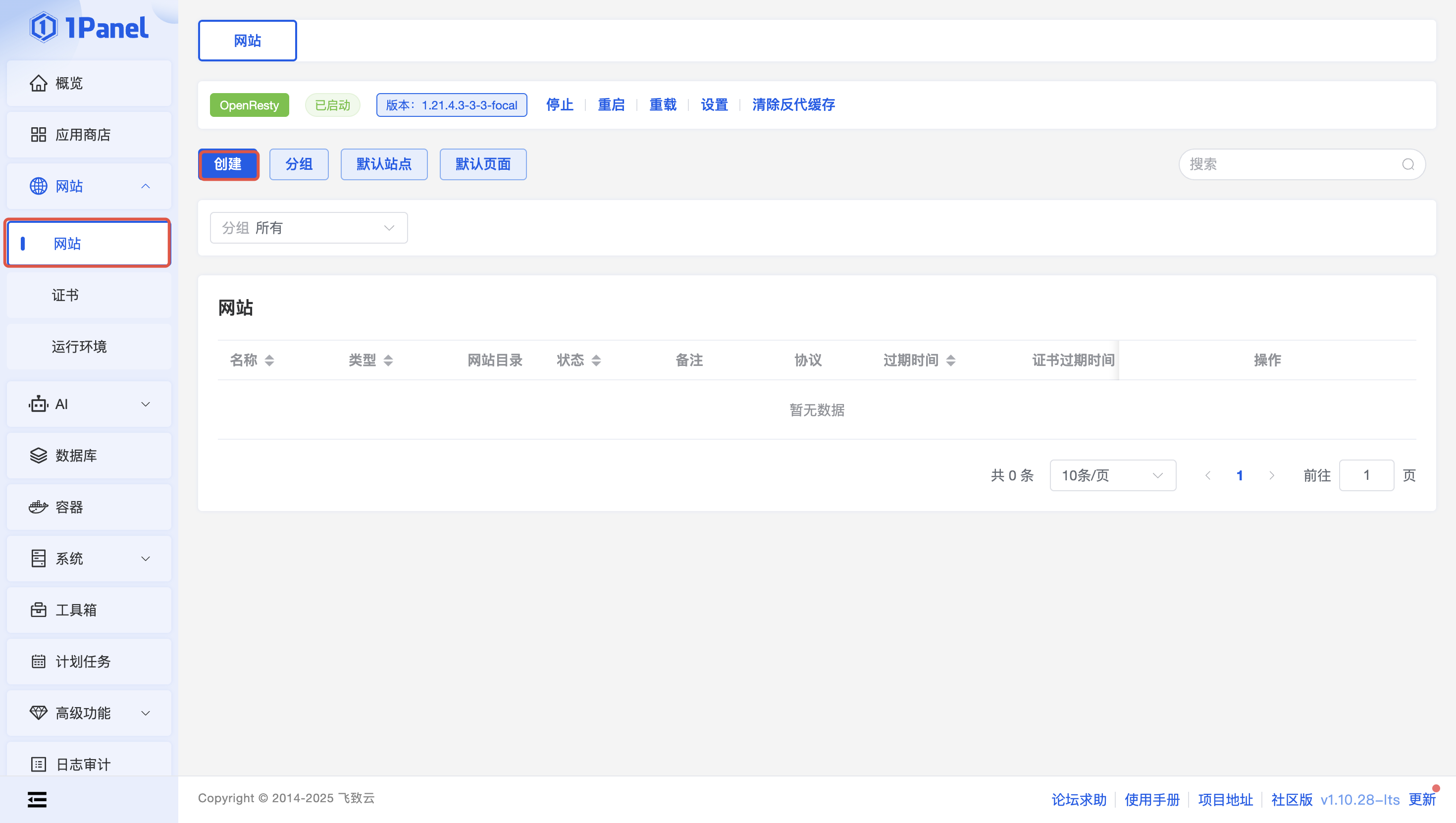This screenshot has width=1456, height=823.
Task: Click the 暂无数据 empty table text
Action: point(817,410)
